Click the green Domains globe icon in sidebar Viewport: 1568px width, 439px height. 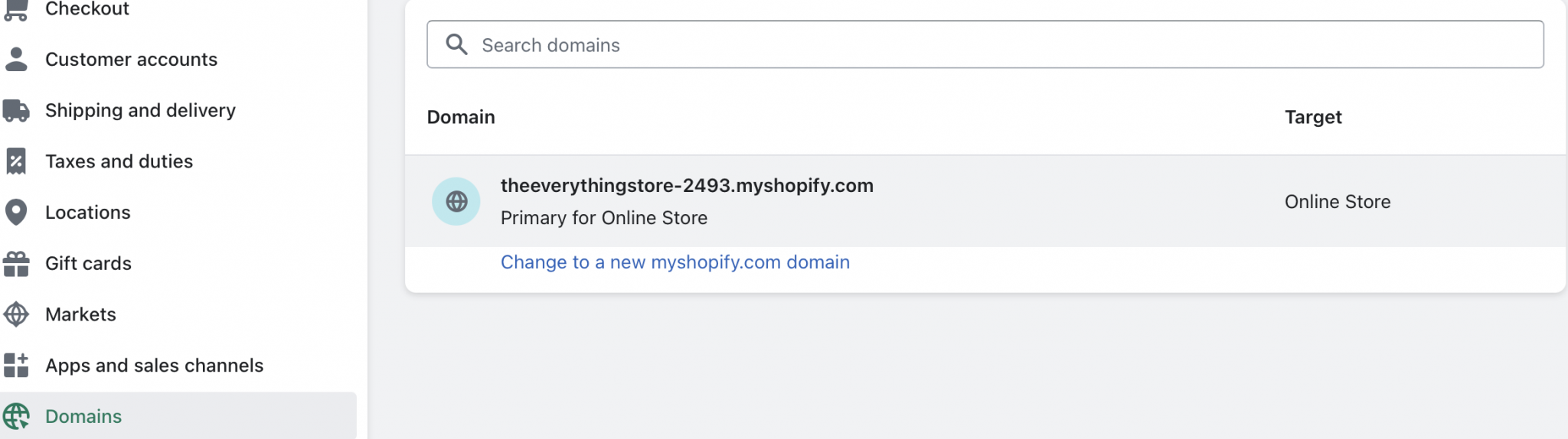[16, 416]
